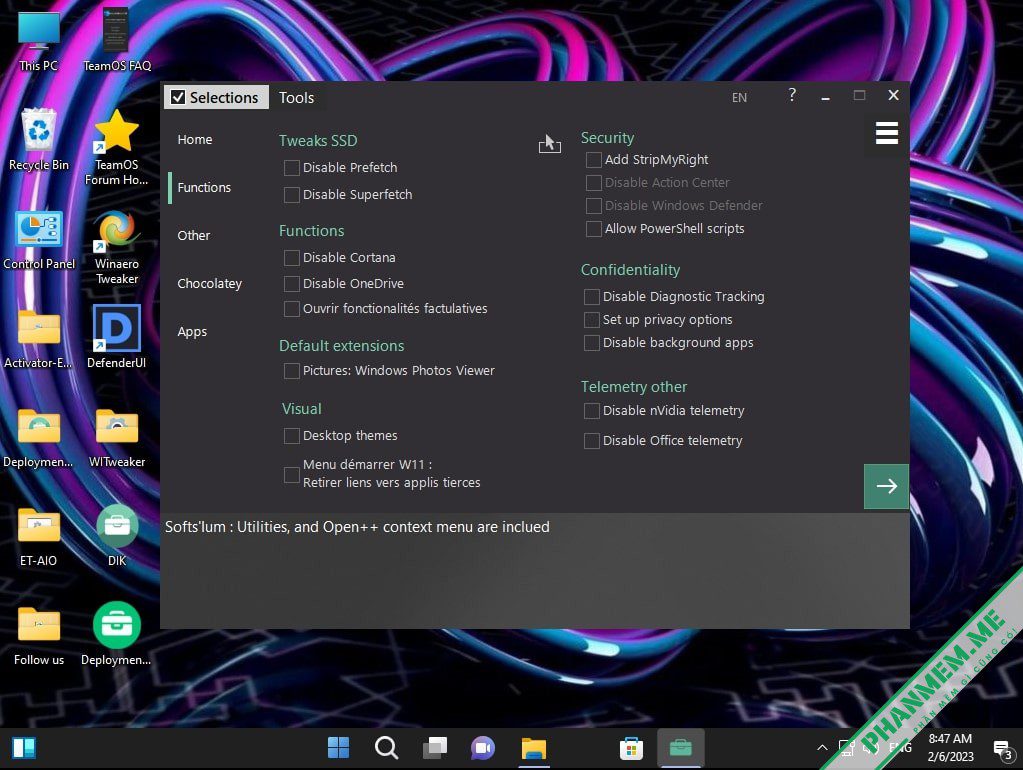This screenshot has height=770, width=1023.
Task: Open the Other sidebar section
Action: tap(193, 236)
